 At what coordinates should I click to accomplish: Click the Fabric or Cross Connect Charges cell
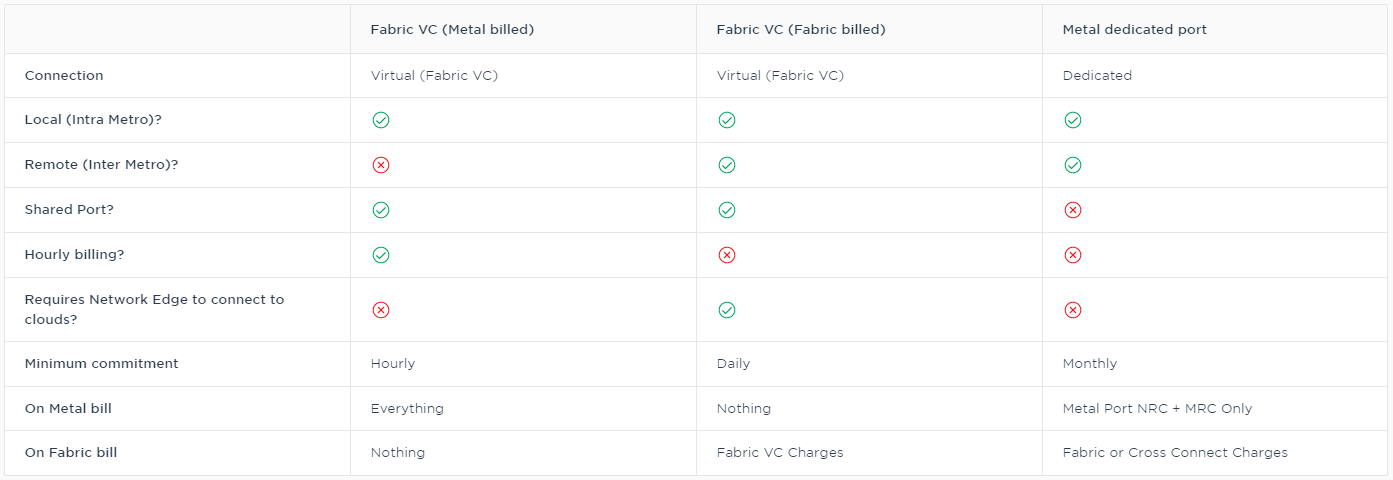pos(1175,453)
